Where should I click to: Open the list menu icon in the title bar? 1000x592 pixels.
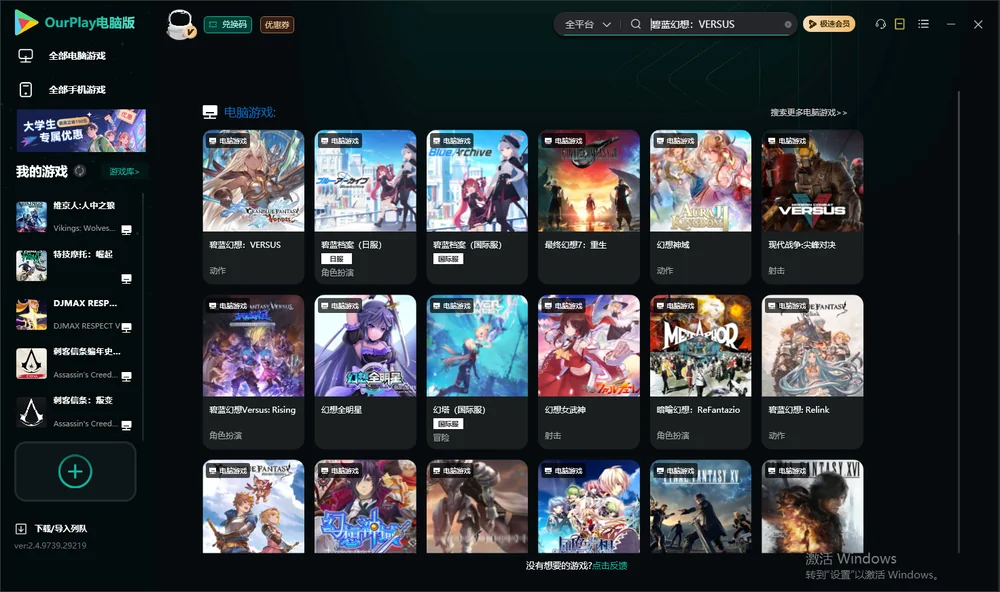923,24
